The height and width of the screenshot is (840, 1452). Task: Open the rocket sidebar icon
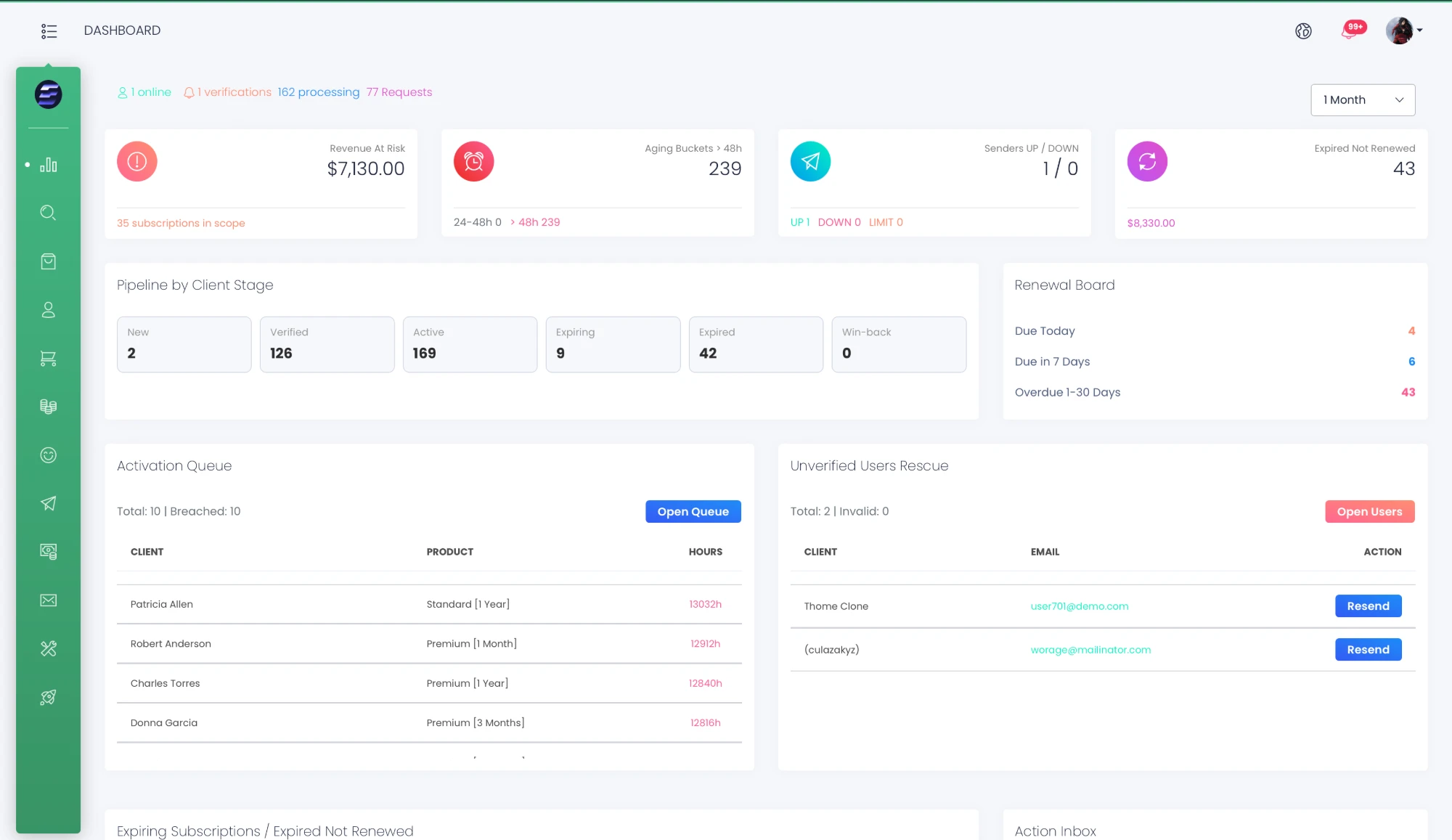49,698
